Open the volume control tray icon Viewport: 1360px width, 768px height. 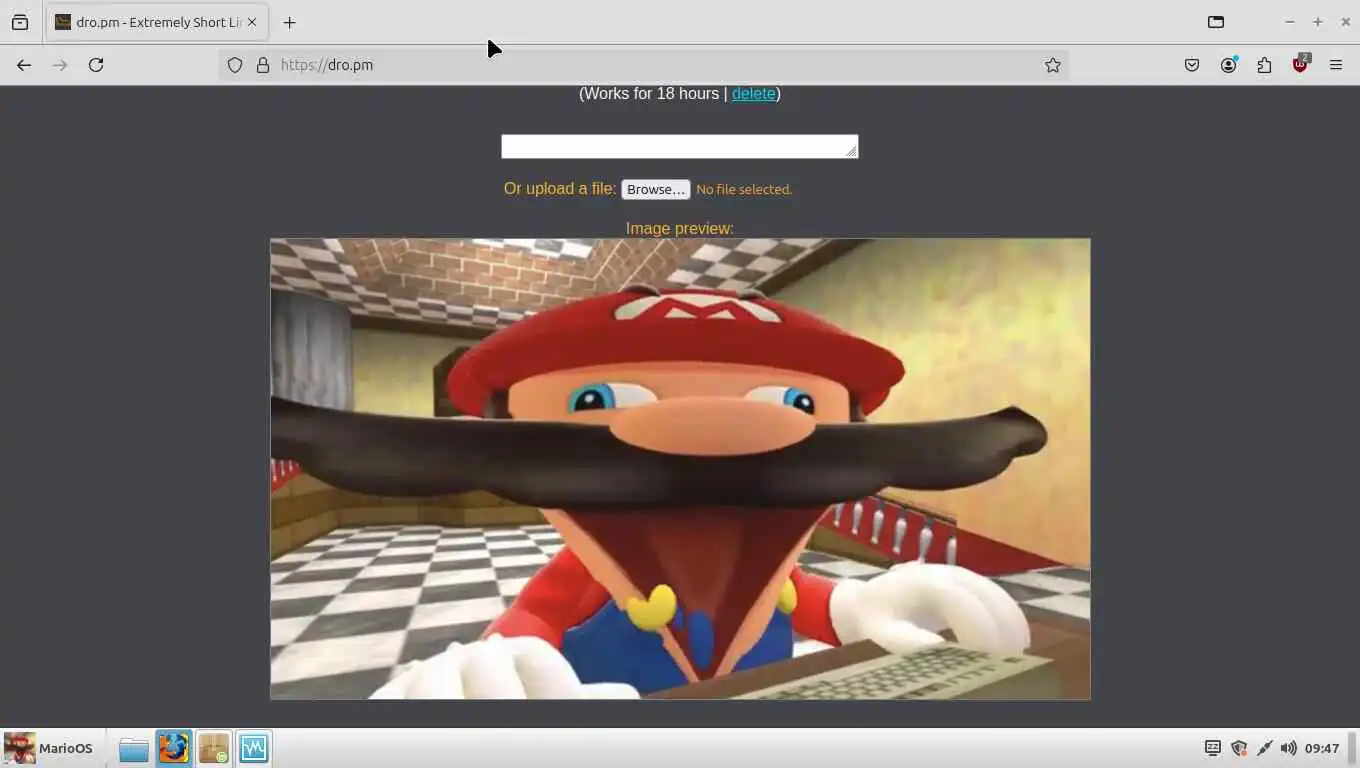1288,748
